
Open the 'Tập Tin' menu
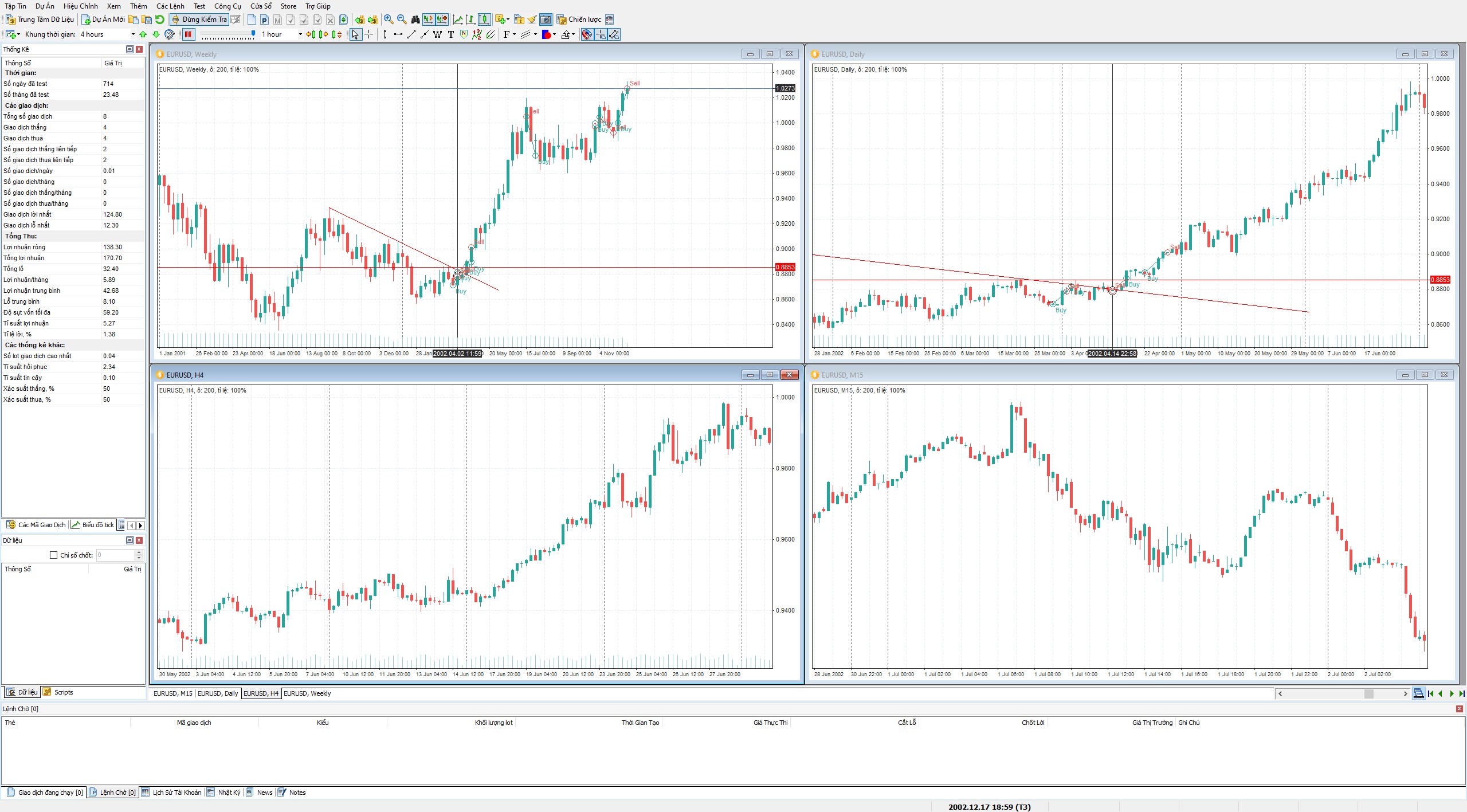pos(15,6)
